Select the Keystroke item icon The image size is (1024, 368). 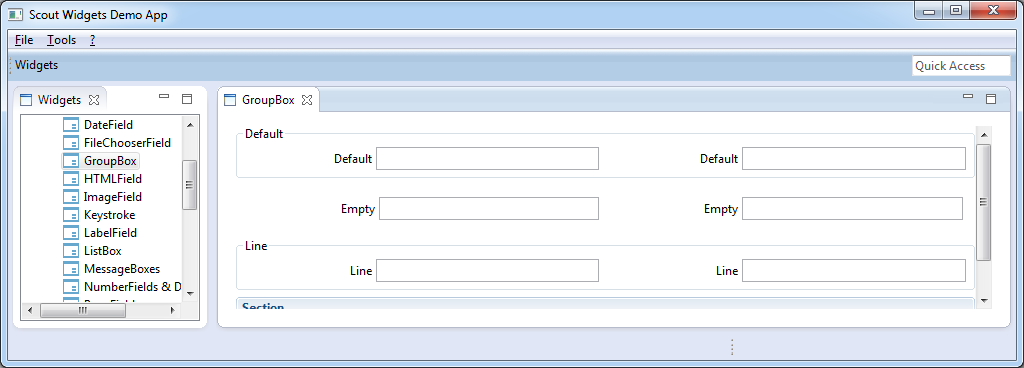click(71, 215)
